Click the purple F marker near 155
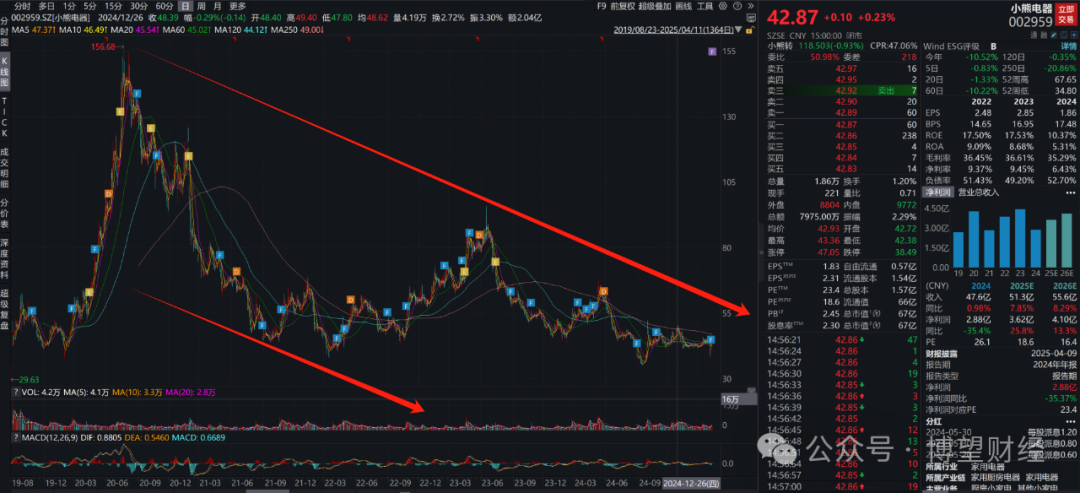The width and height of the screenshot is (1080, 493). point(712,52)
